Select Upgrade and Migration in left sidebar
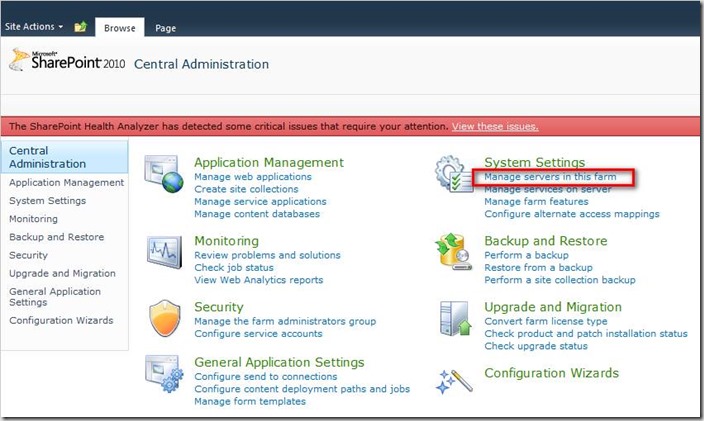 coord(62,273)
